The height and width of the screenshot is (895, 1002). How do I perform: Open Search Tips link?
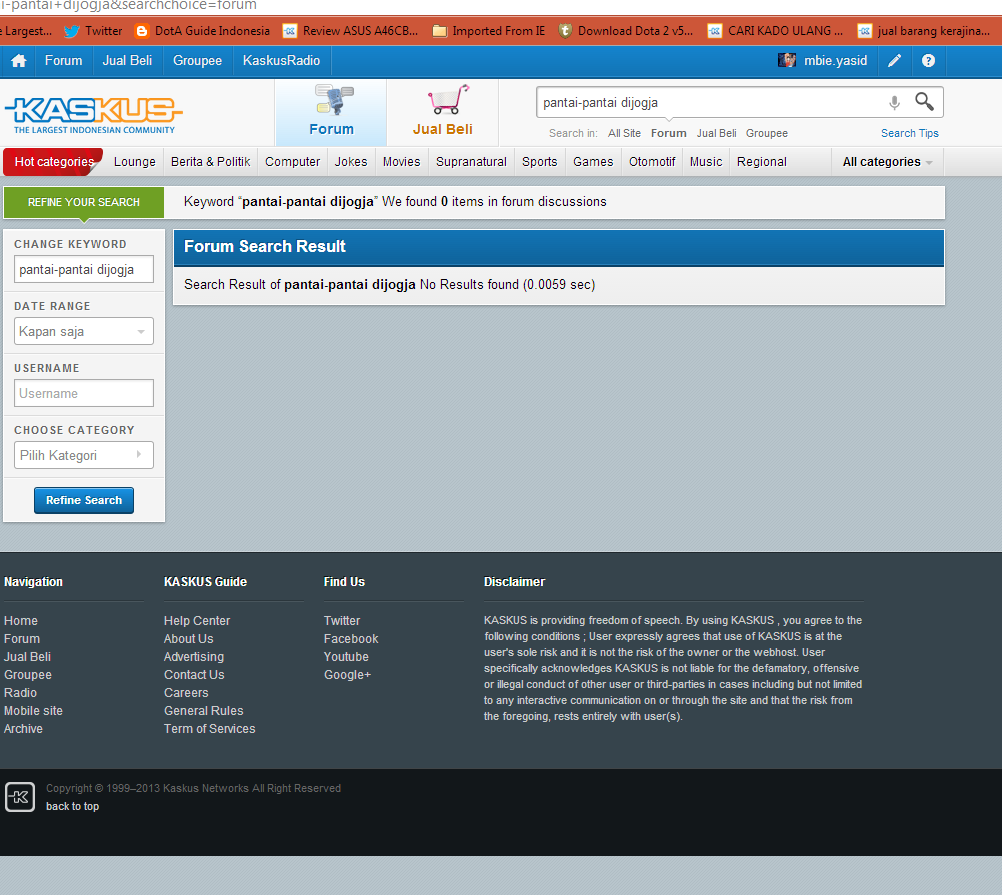[x=910, y=133]
